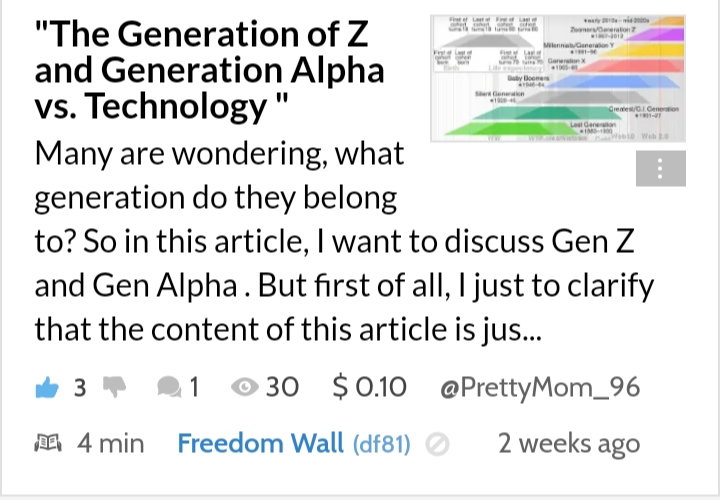Downvote the article using the thumbs-down icon

[x=114, y=387]
